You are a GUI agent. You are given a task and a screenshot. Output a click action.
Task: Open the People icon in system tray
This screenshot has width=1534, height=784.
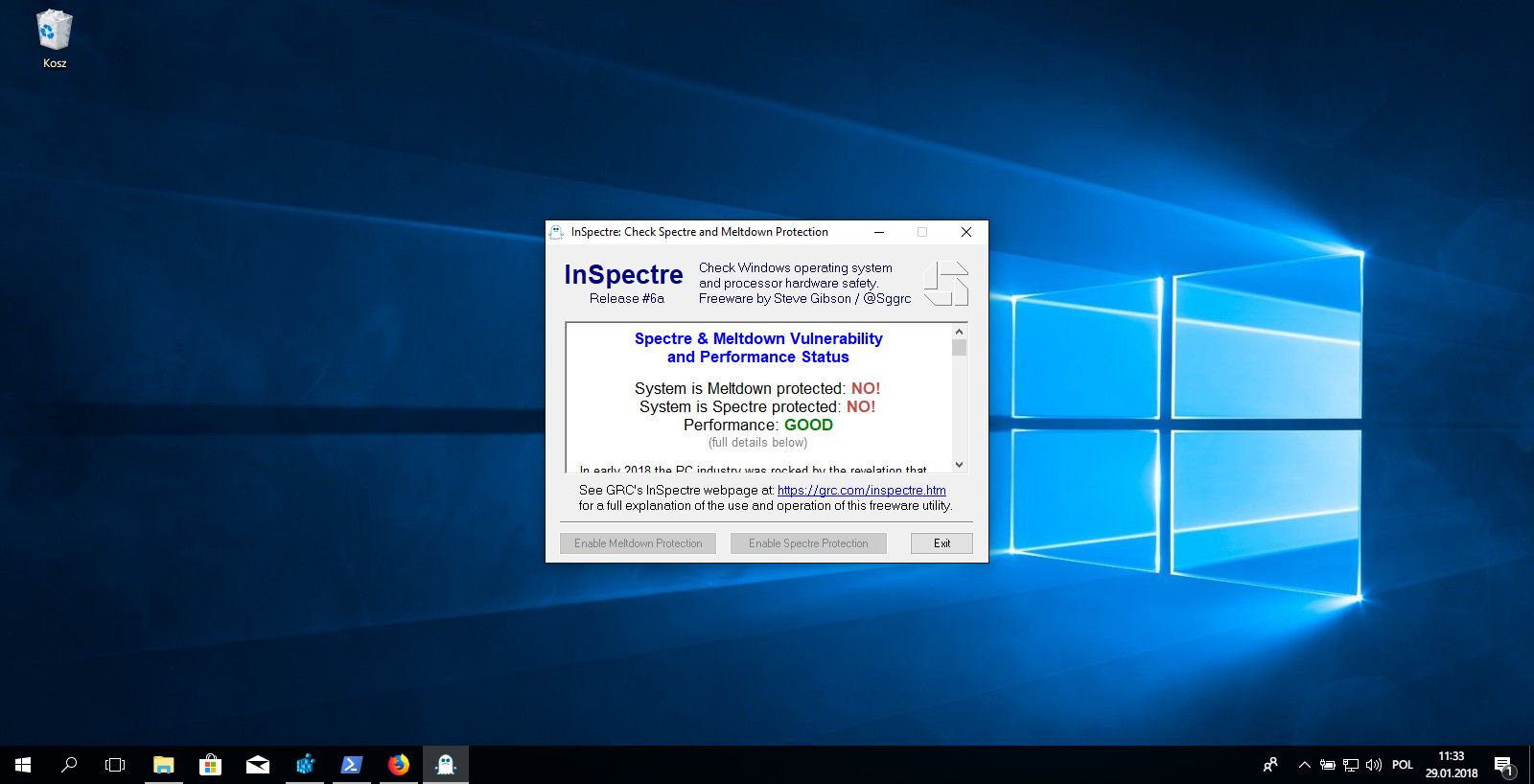click(1270, 765)
